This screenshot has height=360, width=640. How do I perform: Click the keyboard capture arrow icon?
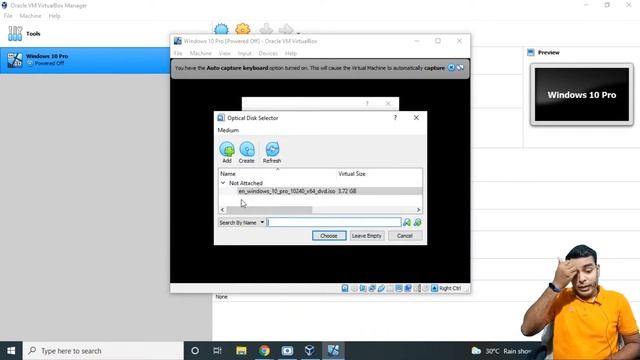click(x=434, y=288)
